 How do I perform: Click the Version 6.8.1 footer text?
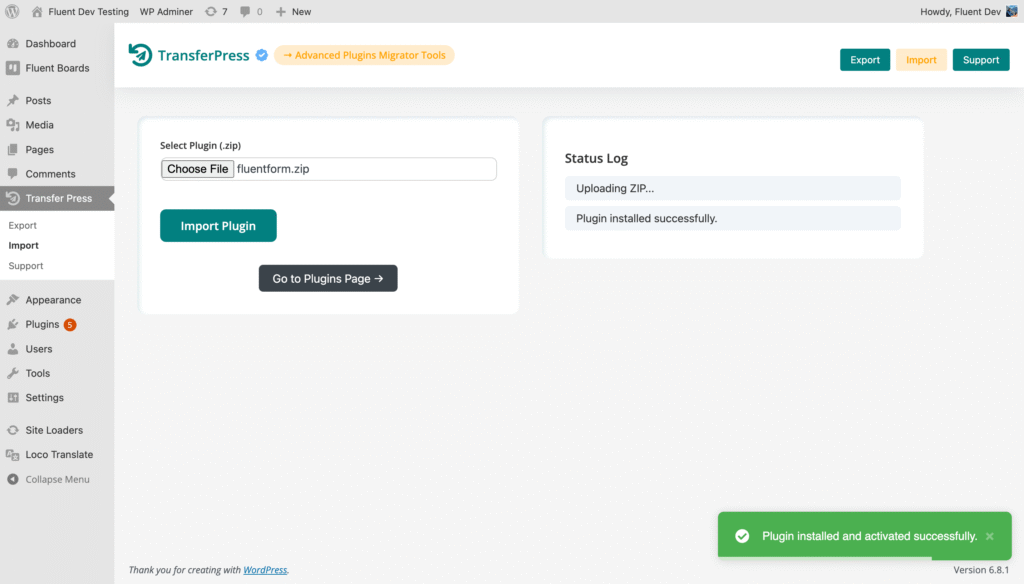point(981,570)
